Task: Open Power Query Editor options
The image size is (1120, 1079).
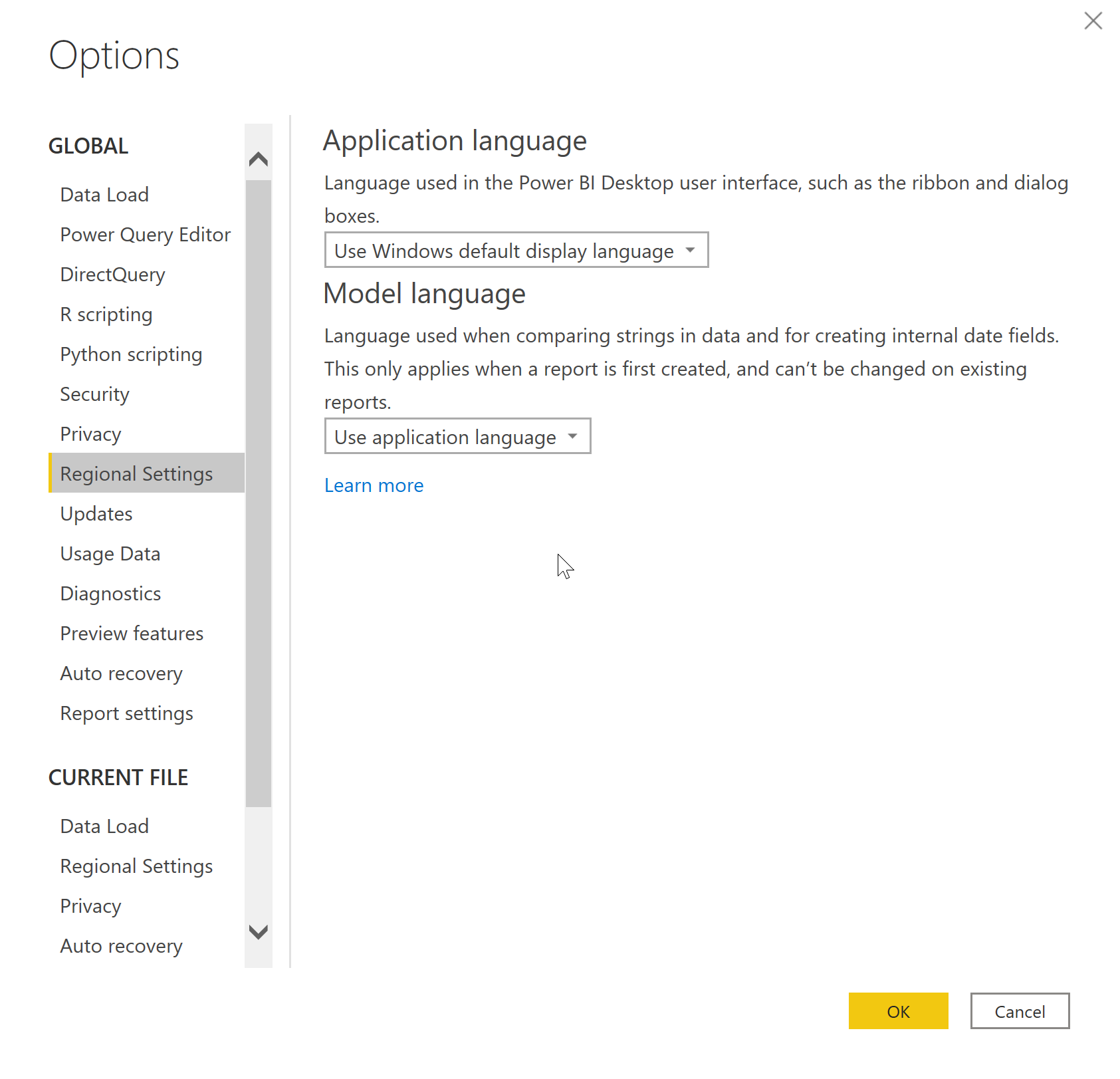Action: pos(146,235)
